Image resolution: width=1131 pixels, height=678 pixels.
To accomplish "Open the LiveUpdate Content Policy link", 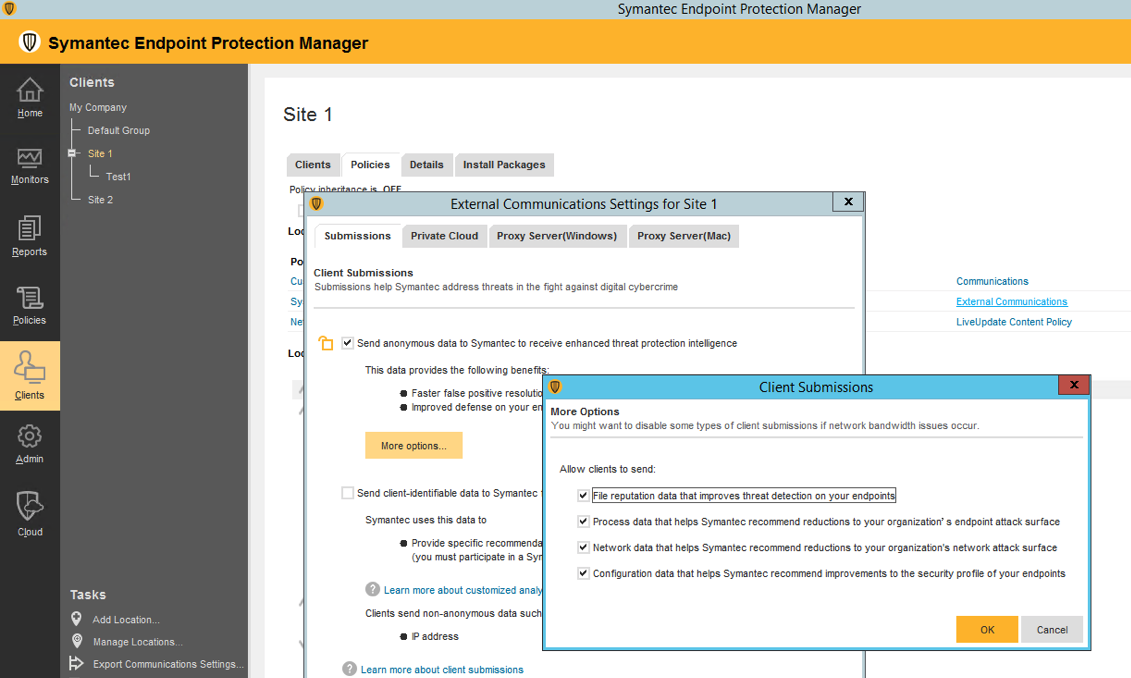I will pyautogui.click(x=1013, y=322).
